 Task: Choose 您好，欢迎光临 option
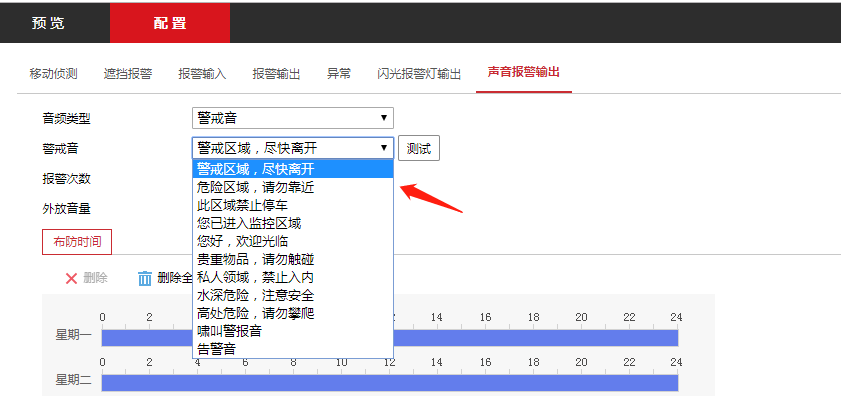tap(293, 241)
